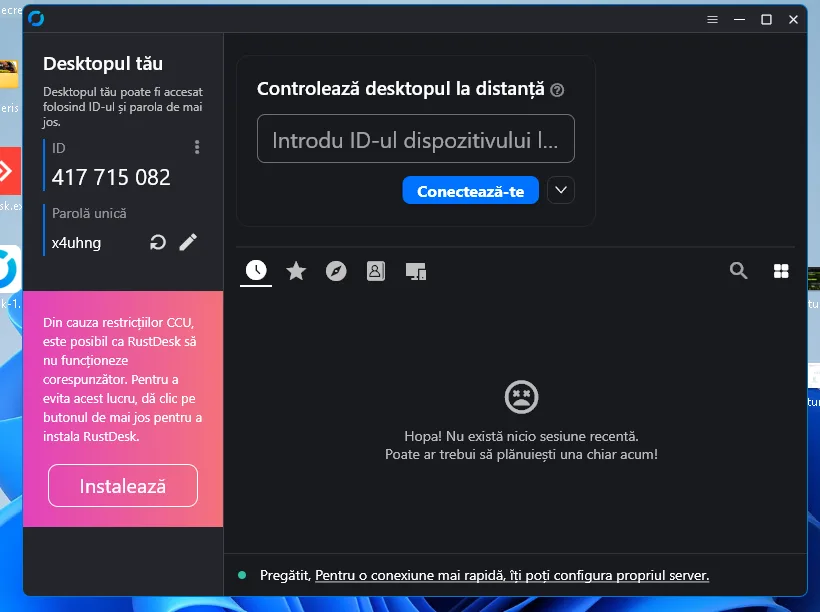Screen dimensions: 820x612
Task: Refresh the one-time password
Action: 158,242
